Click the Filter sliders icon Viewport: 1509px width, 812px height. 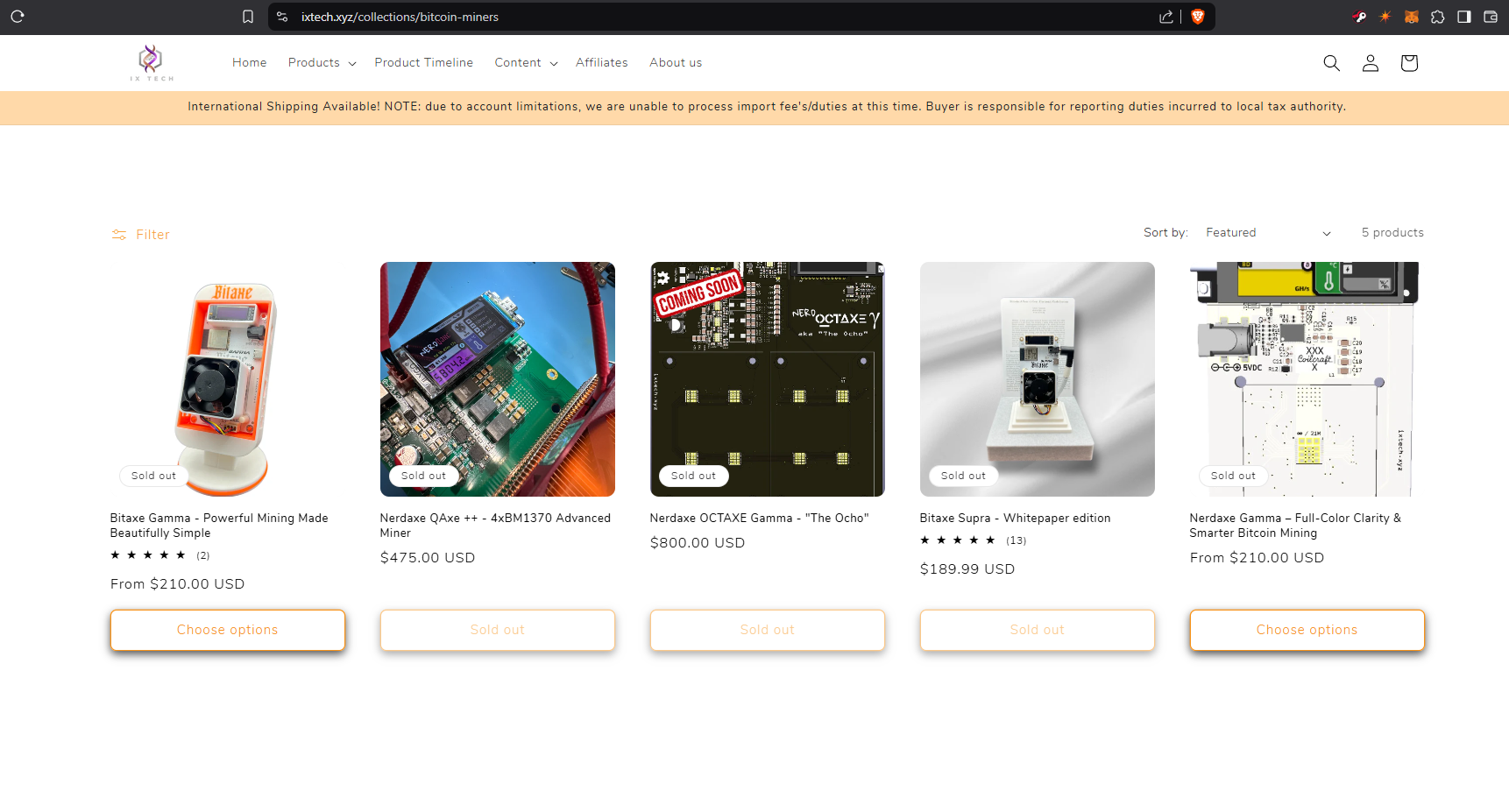(119, 235)
